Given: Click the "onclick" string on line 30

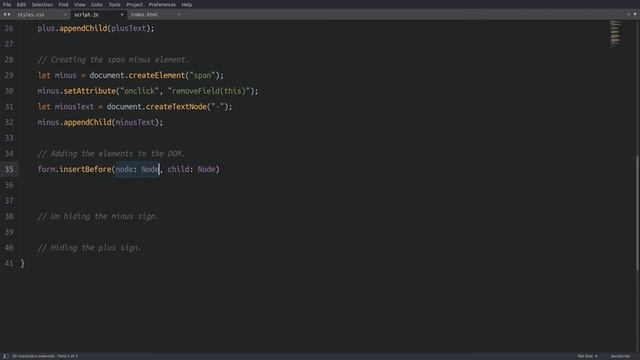Looking at the screenshot, I should coord(140,91).
